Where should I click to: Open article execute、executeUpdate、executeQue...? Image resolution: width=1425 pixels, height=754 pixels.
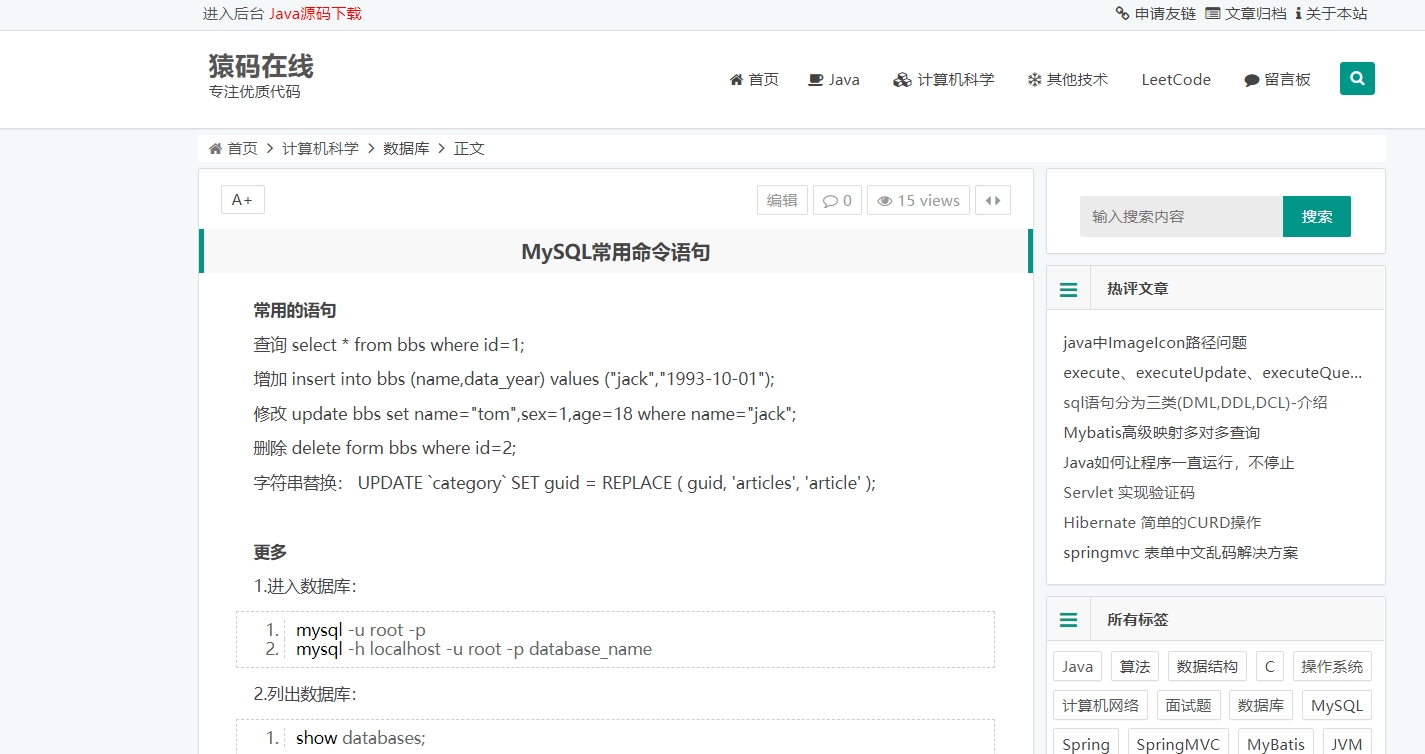[x=1213, y=373]
